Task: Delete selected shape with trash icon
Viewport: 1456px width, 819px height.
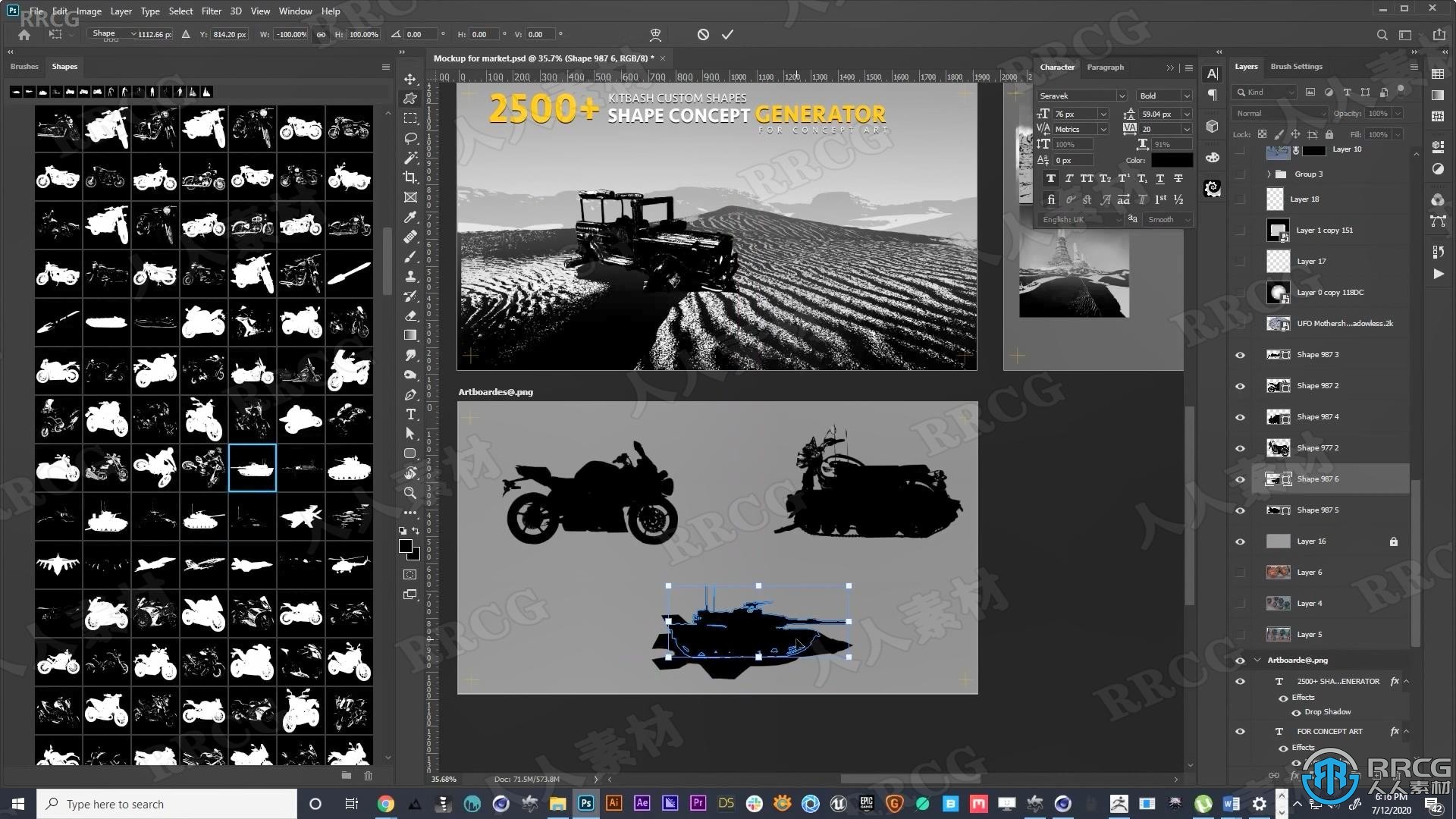Action: [368, 775]
